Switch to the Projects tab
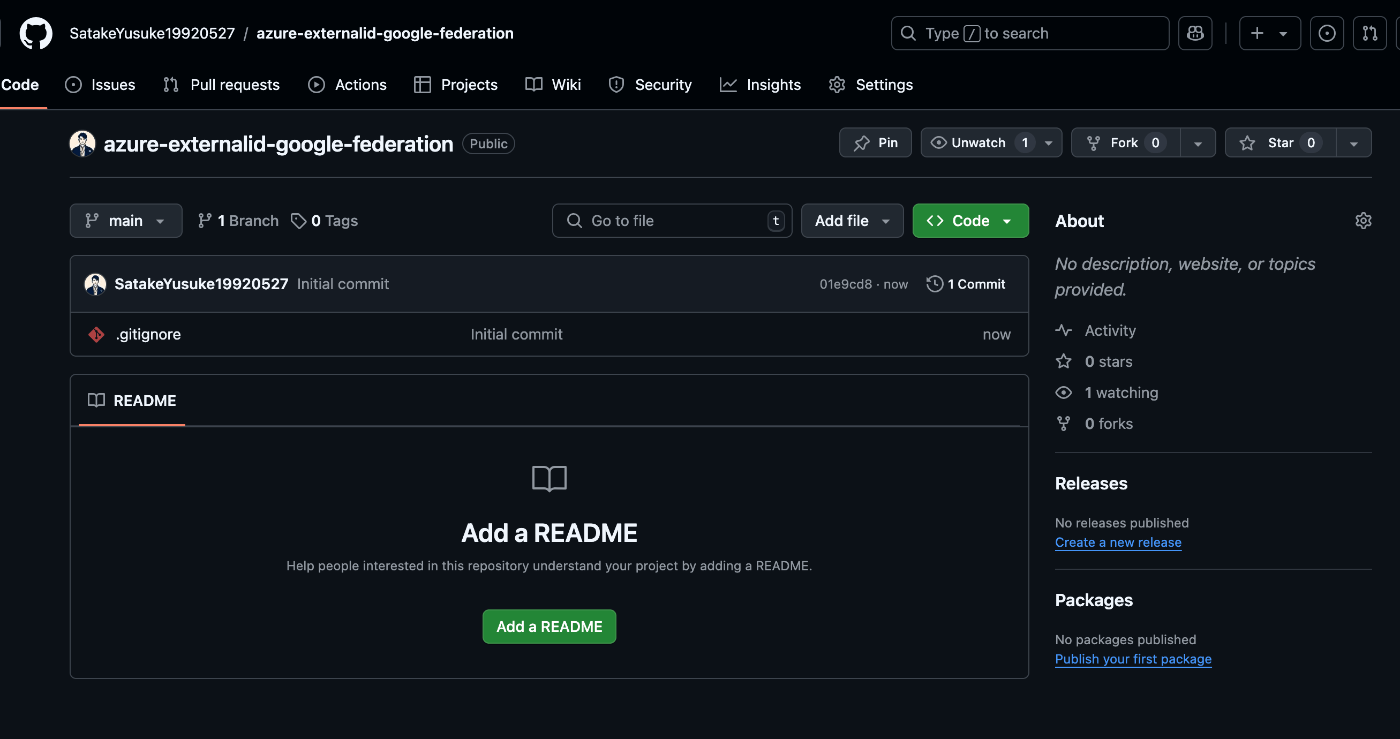The width and height of the screenshot is (1400, 739). (455, 85)
